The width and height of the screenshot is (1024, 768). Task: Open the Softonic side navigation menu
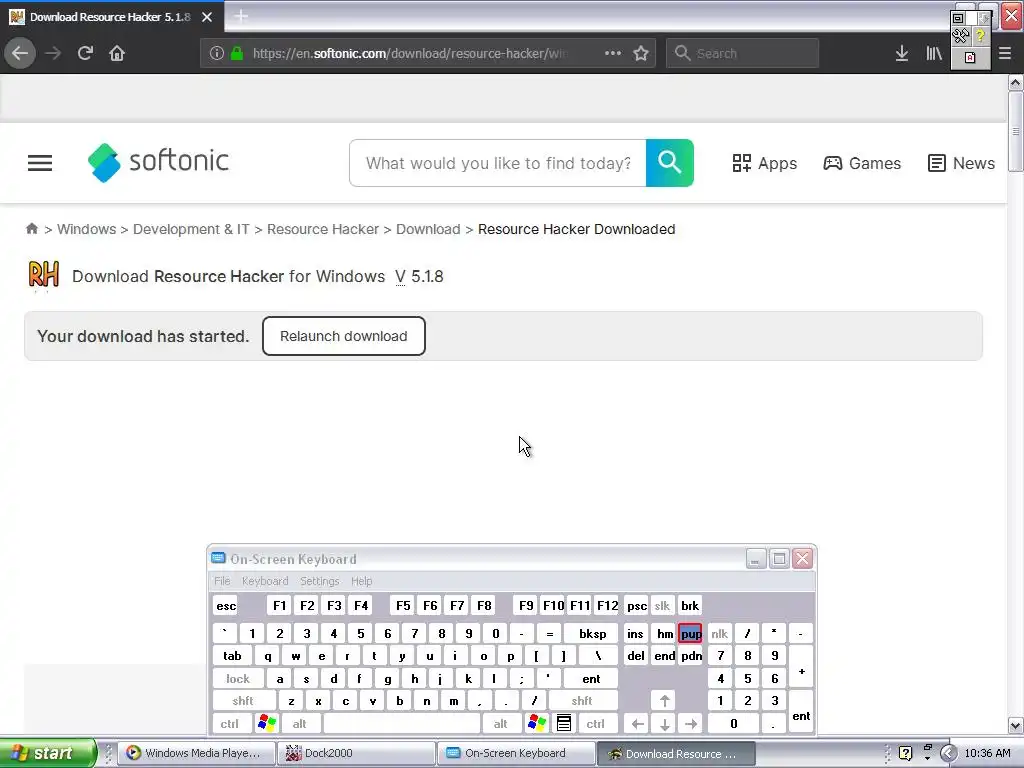40,163
